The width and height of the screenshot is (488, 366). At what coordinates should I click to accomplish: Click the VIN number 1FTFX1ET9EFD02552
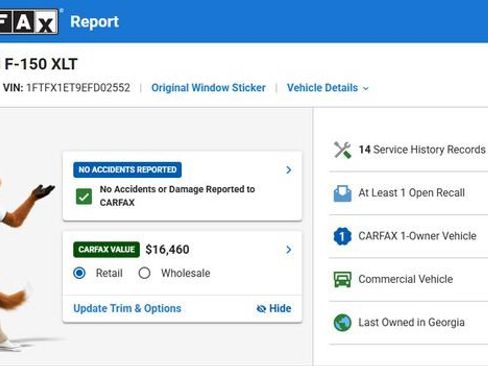78,88
